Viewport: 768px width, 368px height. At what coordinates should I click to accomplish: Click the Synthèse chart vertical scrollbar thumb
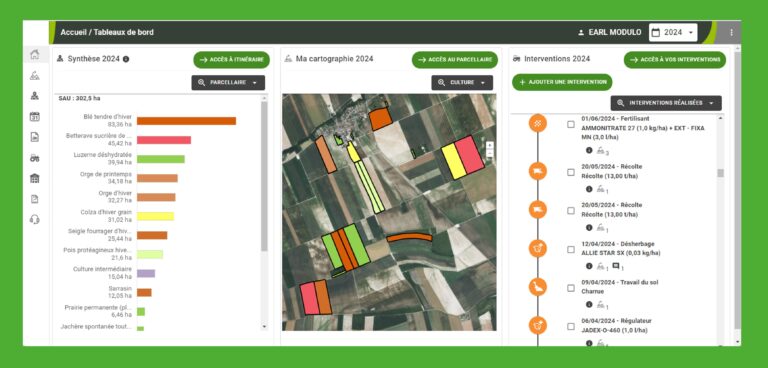point(264,176)
